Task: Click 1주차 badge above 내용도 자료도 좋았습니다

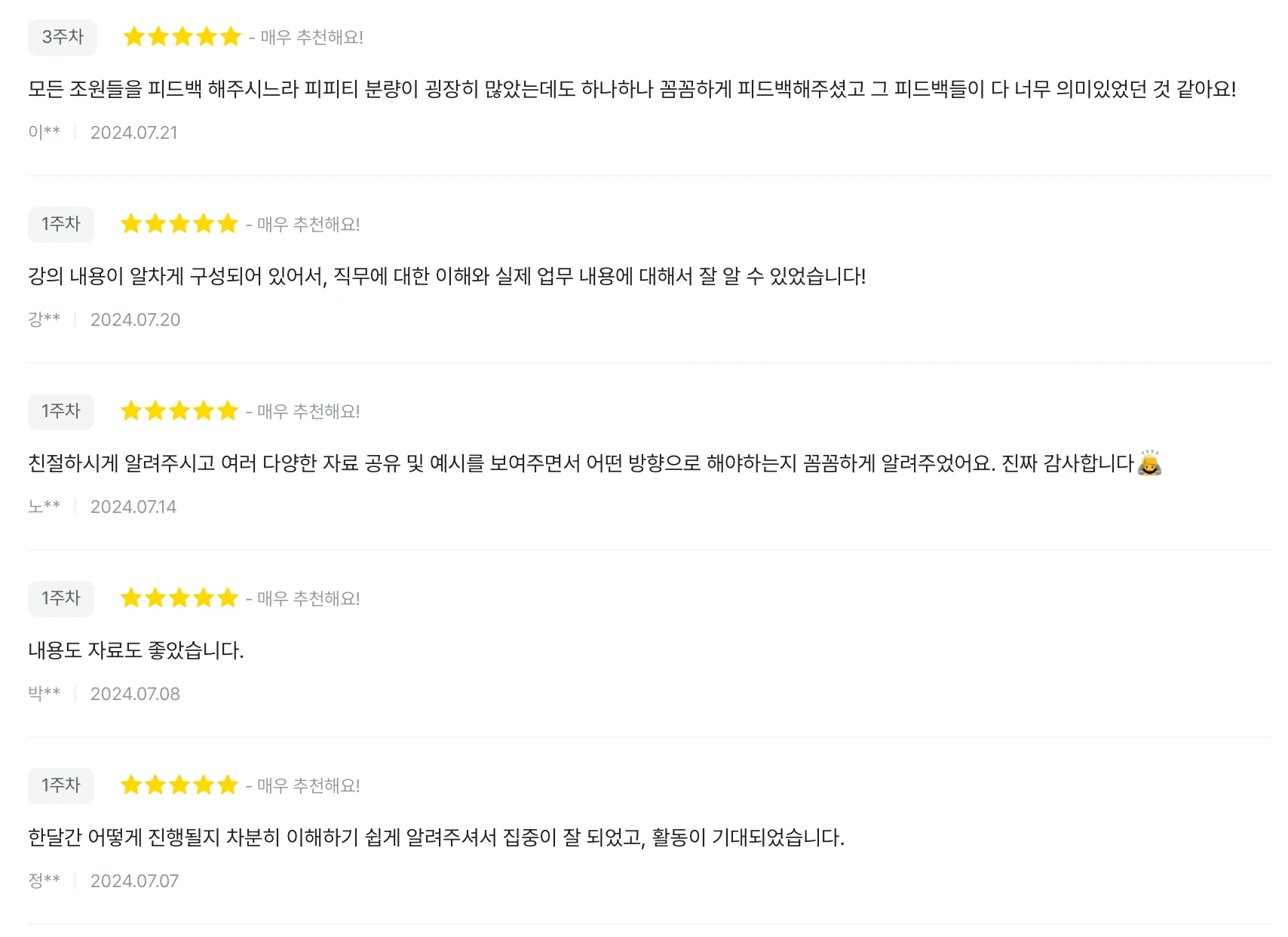Action: (61, 598)
